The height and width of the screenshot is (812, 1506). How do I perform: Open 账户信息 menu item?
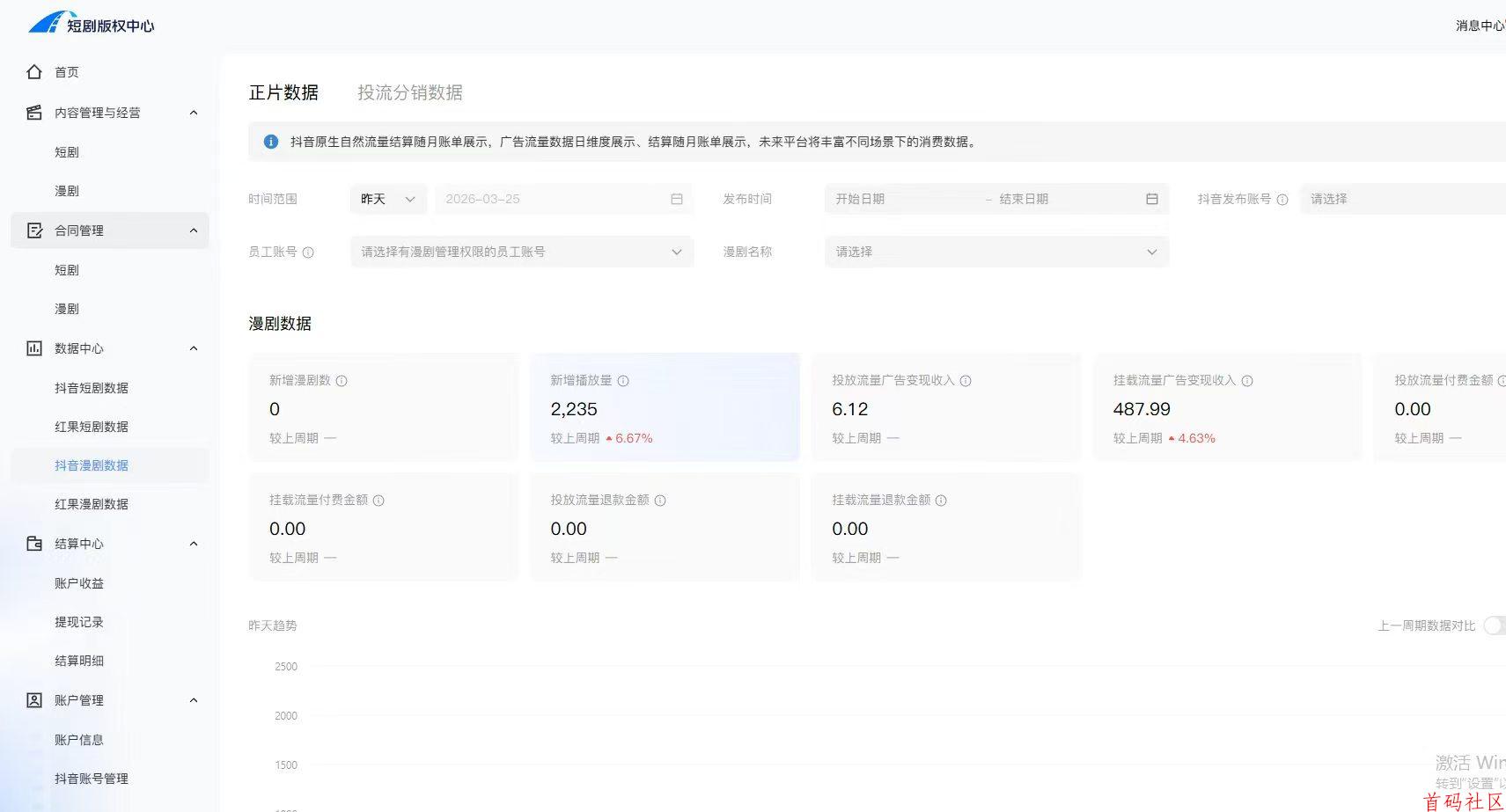pyautogui.click(x=79, y=740)
